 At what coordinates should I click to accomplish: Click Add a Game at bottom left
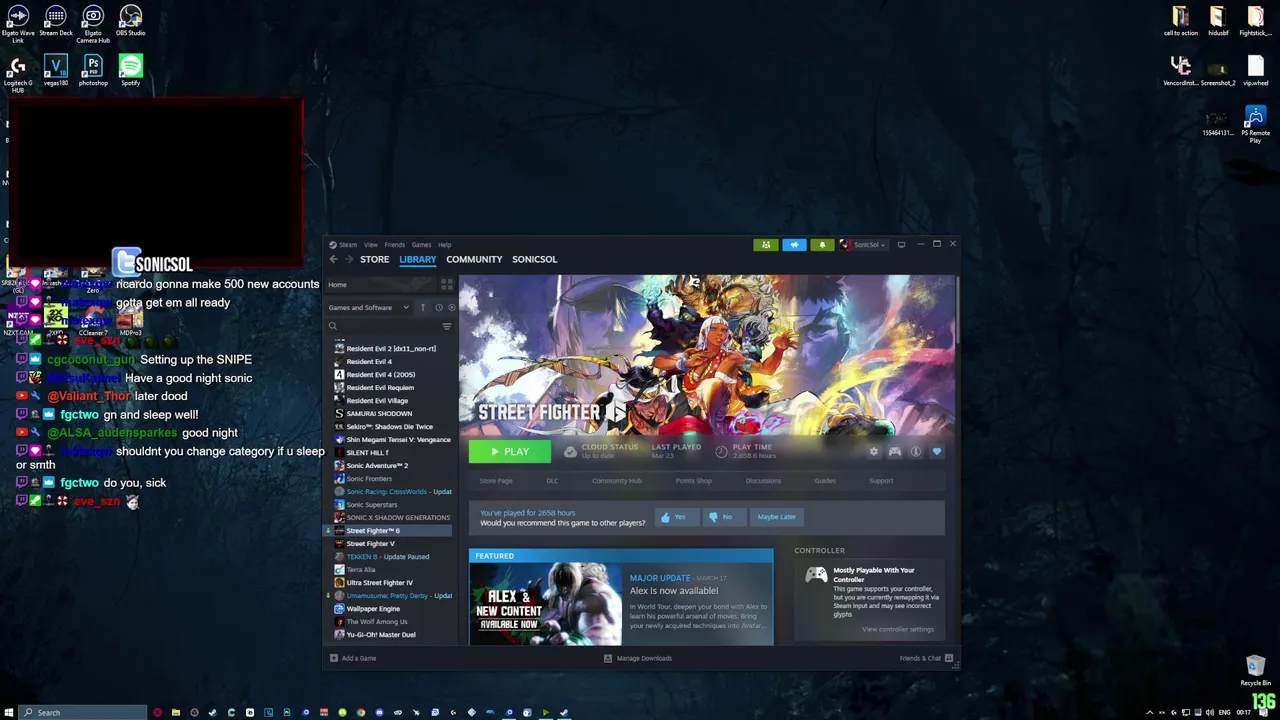pyautogui.click(x=353, y=658)
